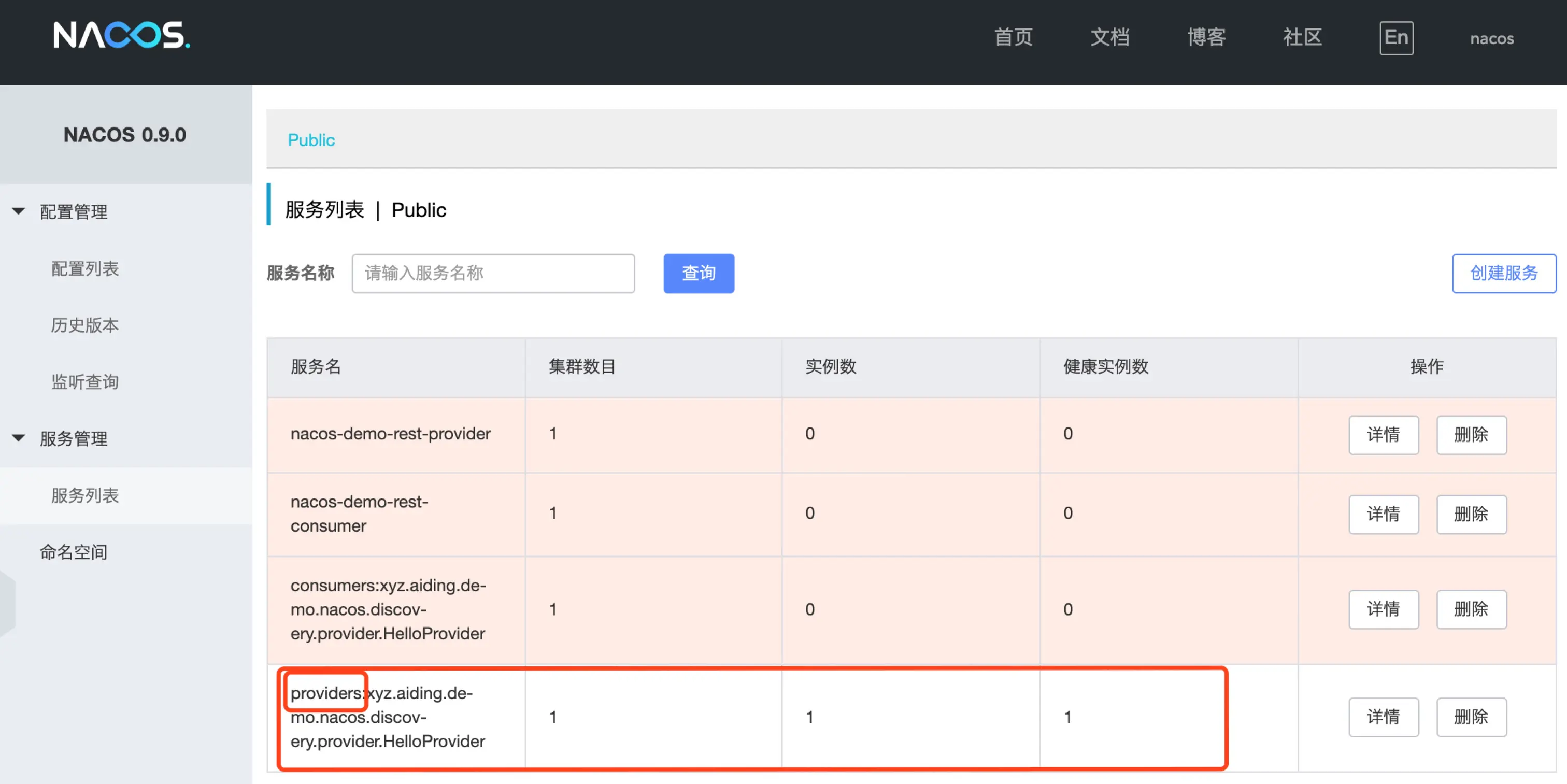
Task: Go to 历史版本 in sidebar
Action: [85, 325]
